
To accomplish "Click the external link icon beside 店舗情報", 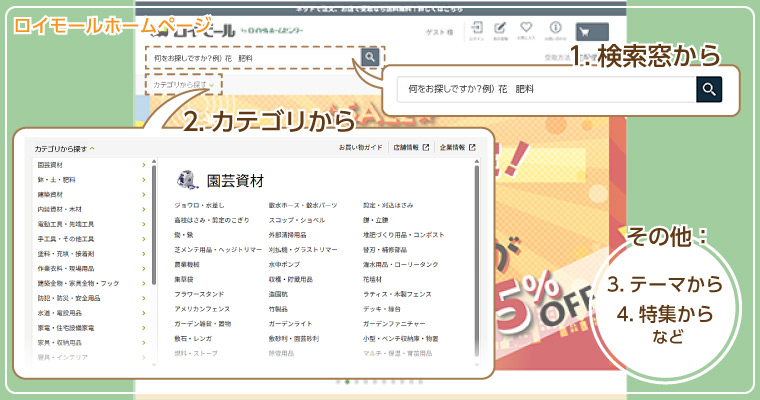I will [426, 147].
